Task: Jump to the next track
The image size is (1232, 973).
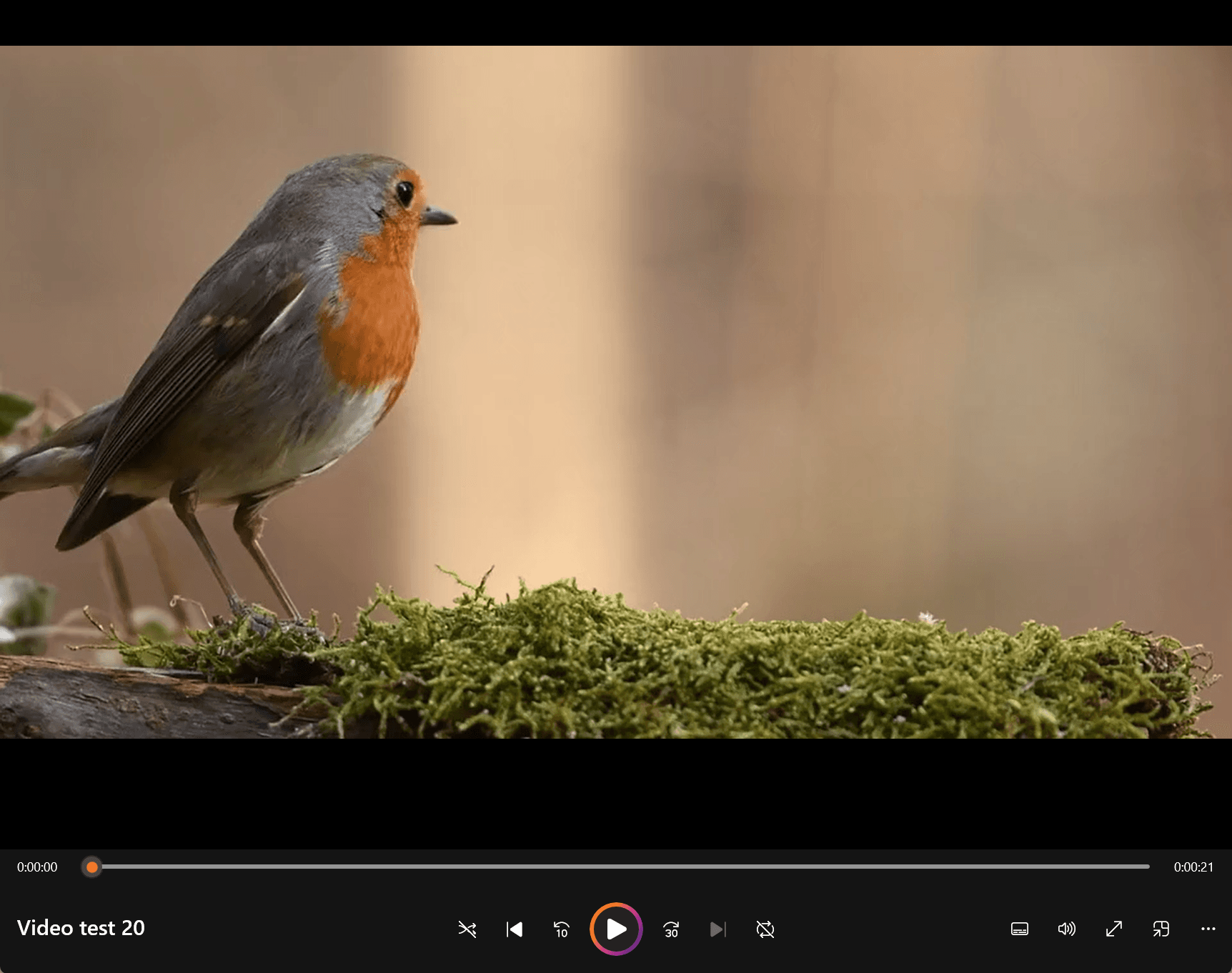Action: (x=717, y=929)
